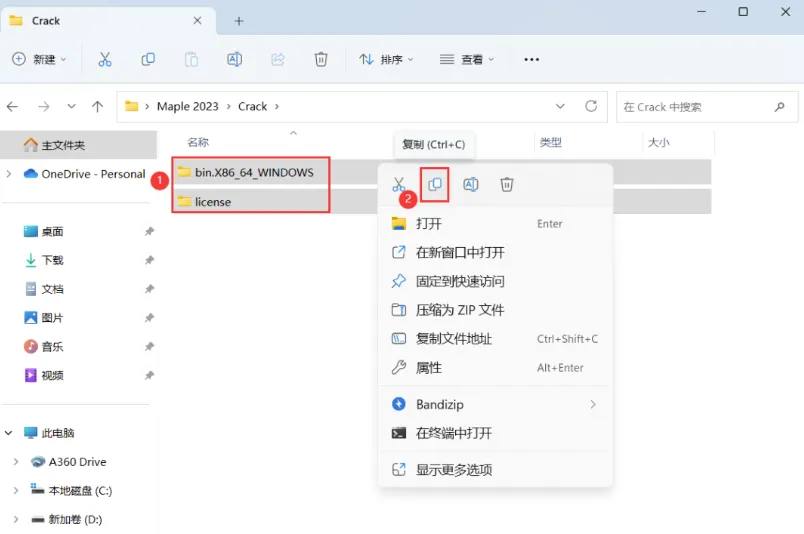Refresh the current folder view
This screenshot has height=534, width=804.
591,106
